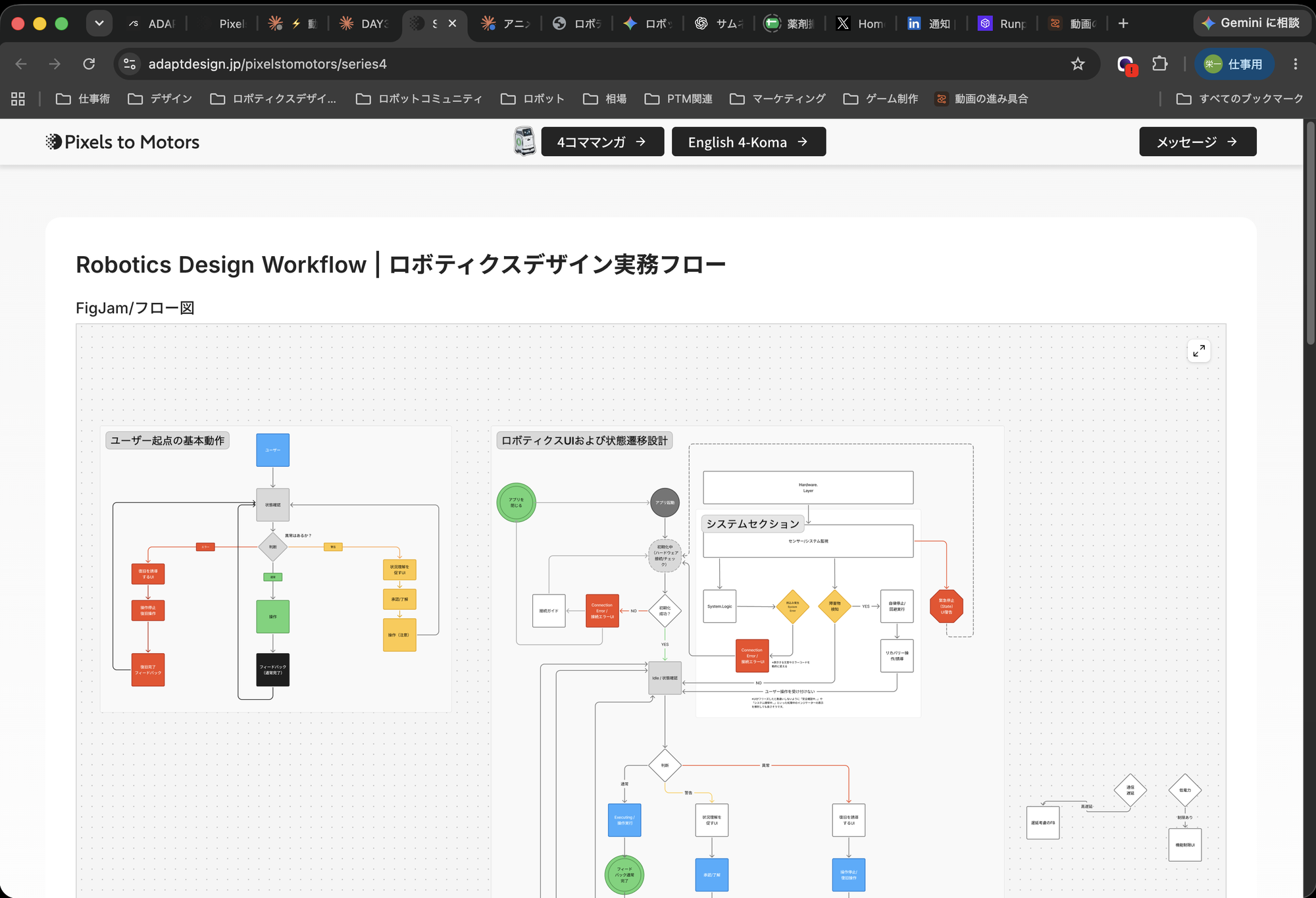Reload the current page
The width and height of the screenshot is (1316, 898).
(89, 64)
